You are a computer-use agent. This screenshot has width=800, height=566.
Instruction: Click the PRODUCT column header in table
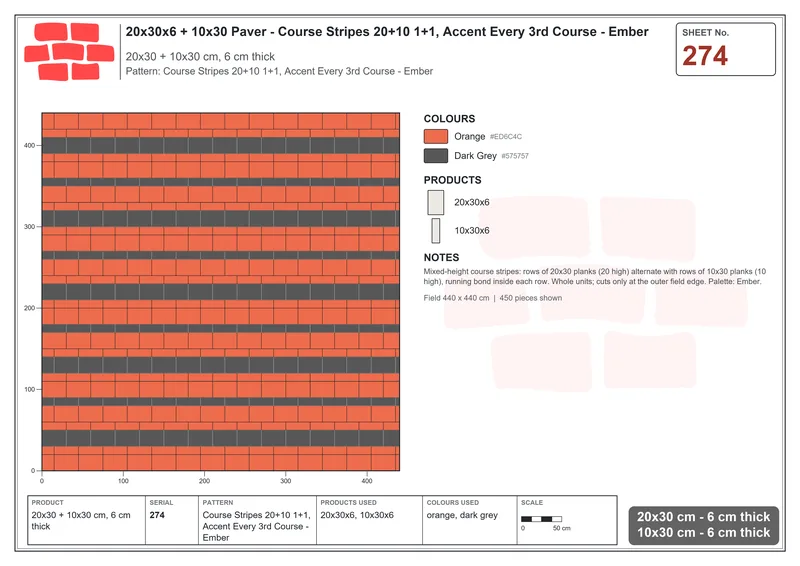pos(47,503)
